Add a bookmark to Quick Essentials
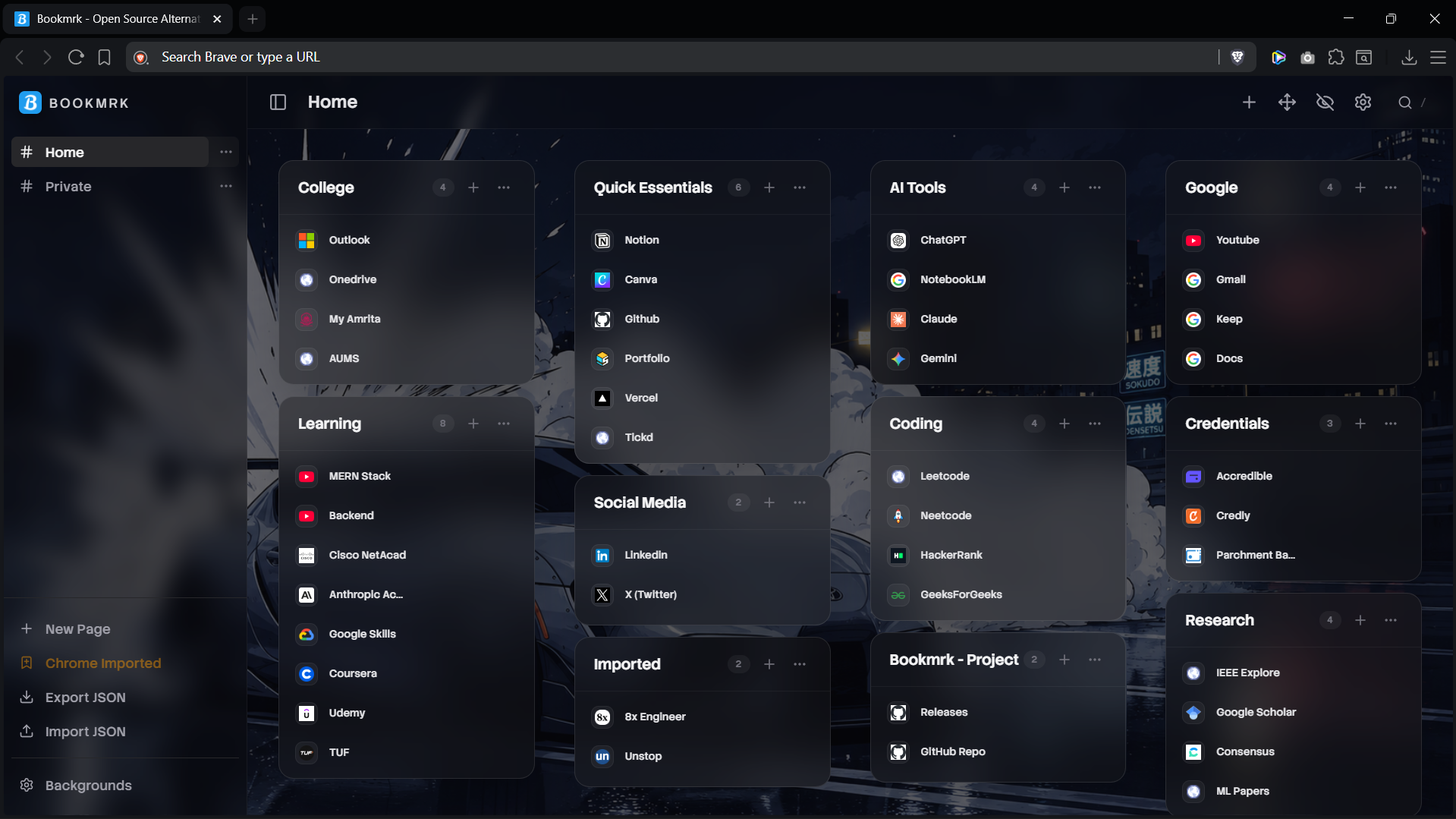The width and height of the screenshot is (1456, 819). 769,187
